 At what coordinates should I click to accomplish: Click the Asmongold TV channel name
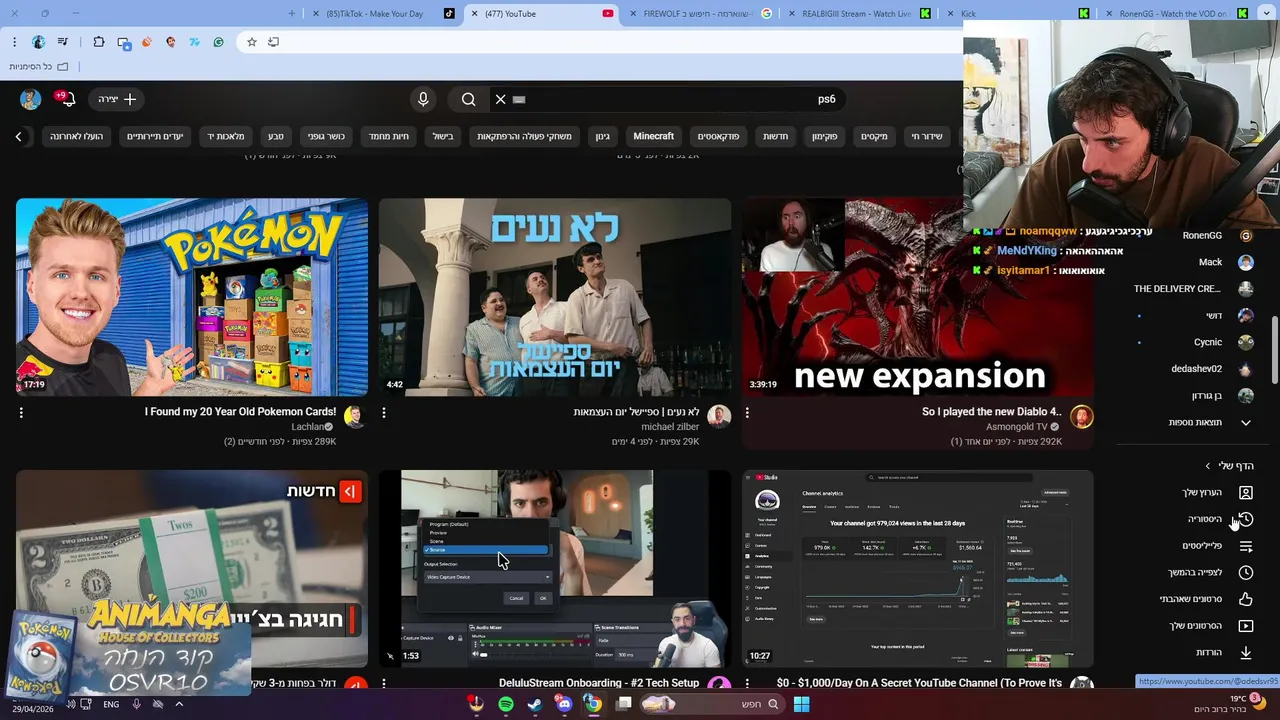click(1016, 427)
